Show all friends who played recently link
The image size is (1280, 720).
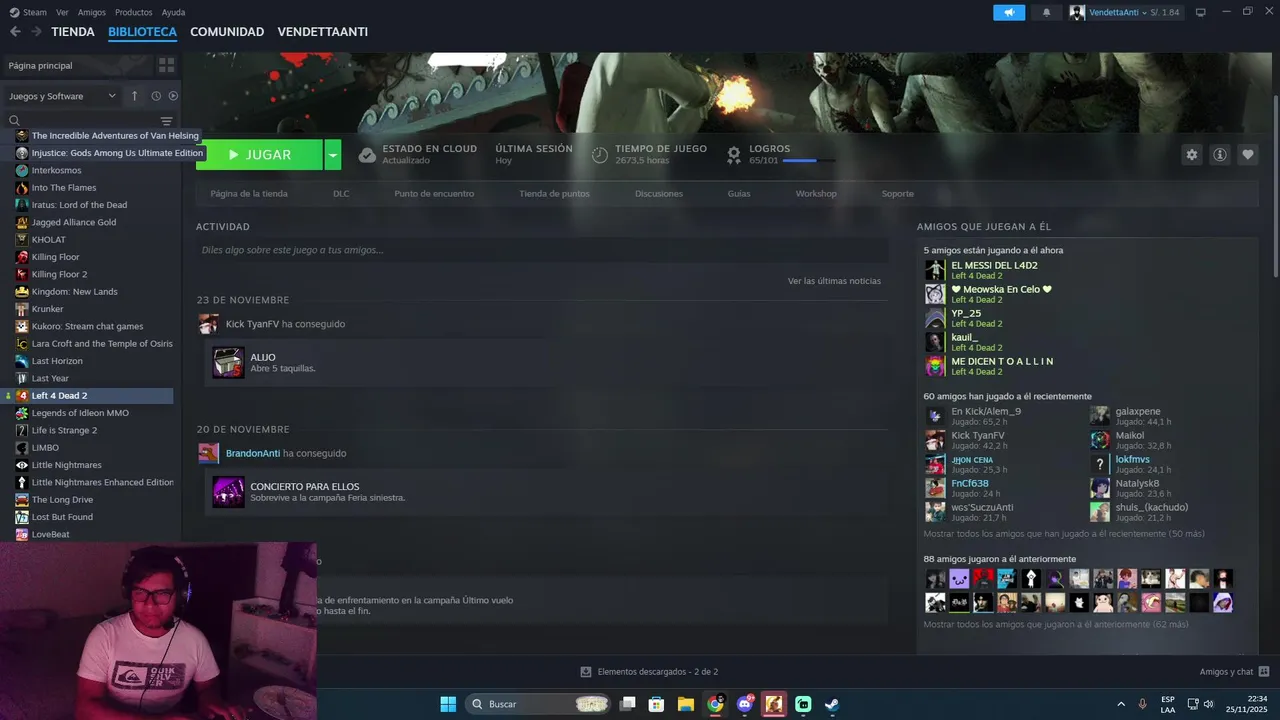1064,534
